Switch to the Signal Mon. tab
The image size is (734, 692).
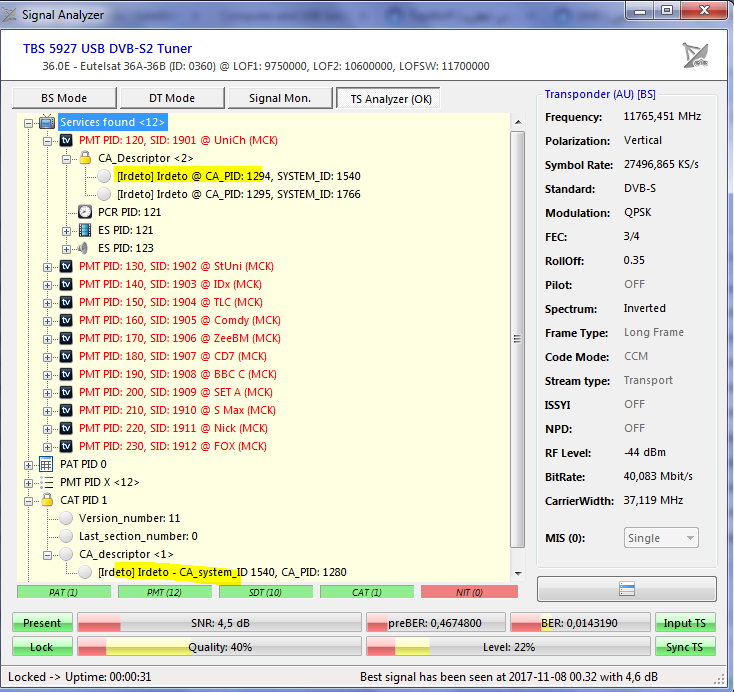279,98
